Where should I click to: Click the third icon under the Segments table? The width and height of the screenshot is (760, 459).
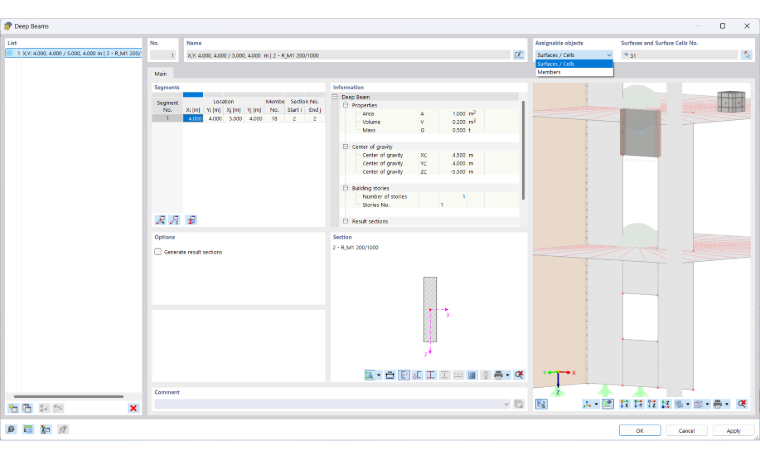coord(191,220)
